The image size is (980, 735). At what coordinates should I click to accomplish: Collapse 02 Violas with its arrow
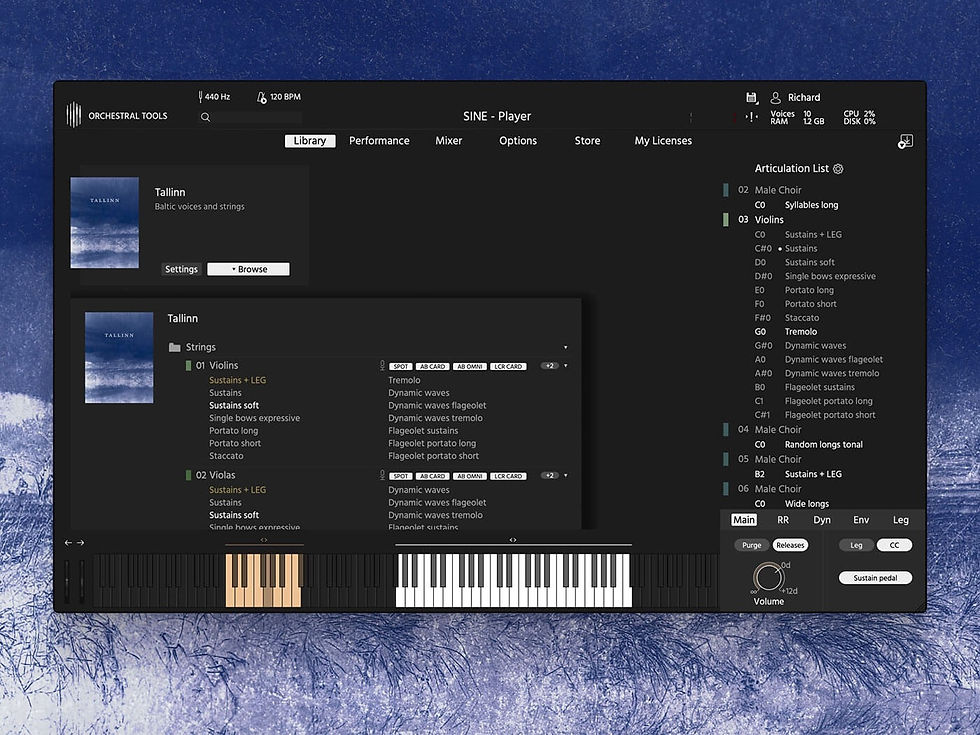pos(566,476)
